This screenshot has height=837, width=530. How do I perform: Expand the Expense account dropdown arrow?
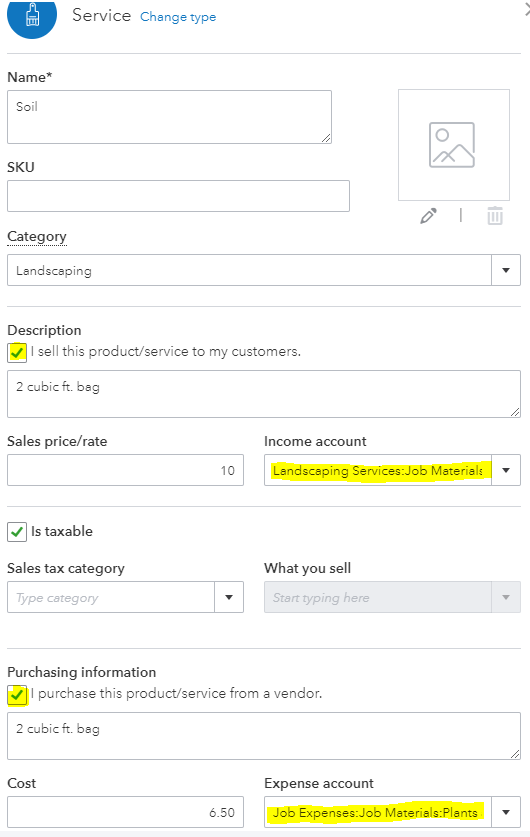click(506, 812)
